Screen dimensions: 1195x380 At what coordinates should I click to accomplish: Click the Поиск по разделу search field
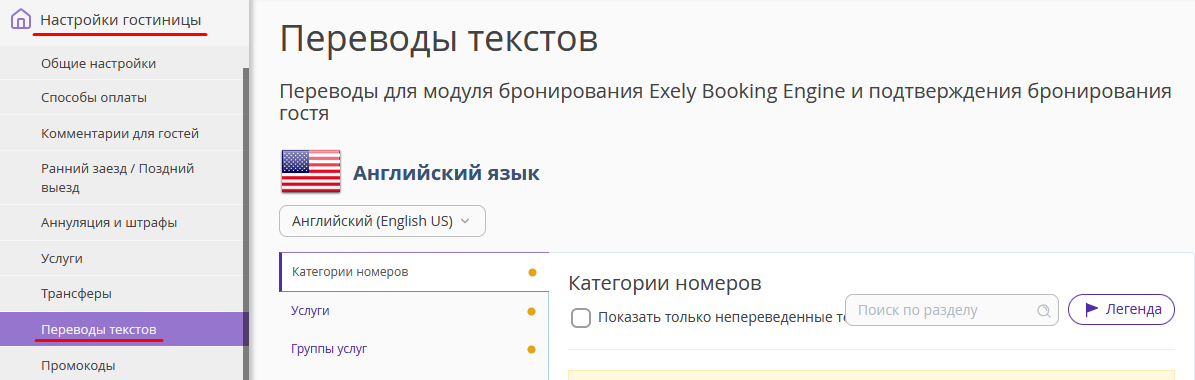tap(952, 310)
